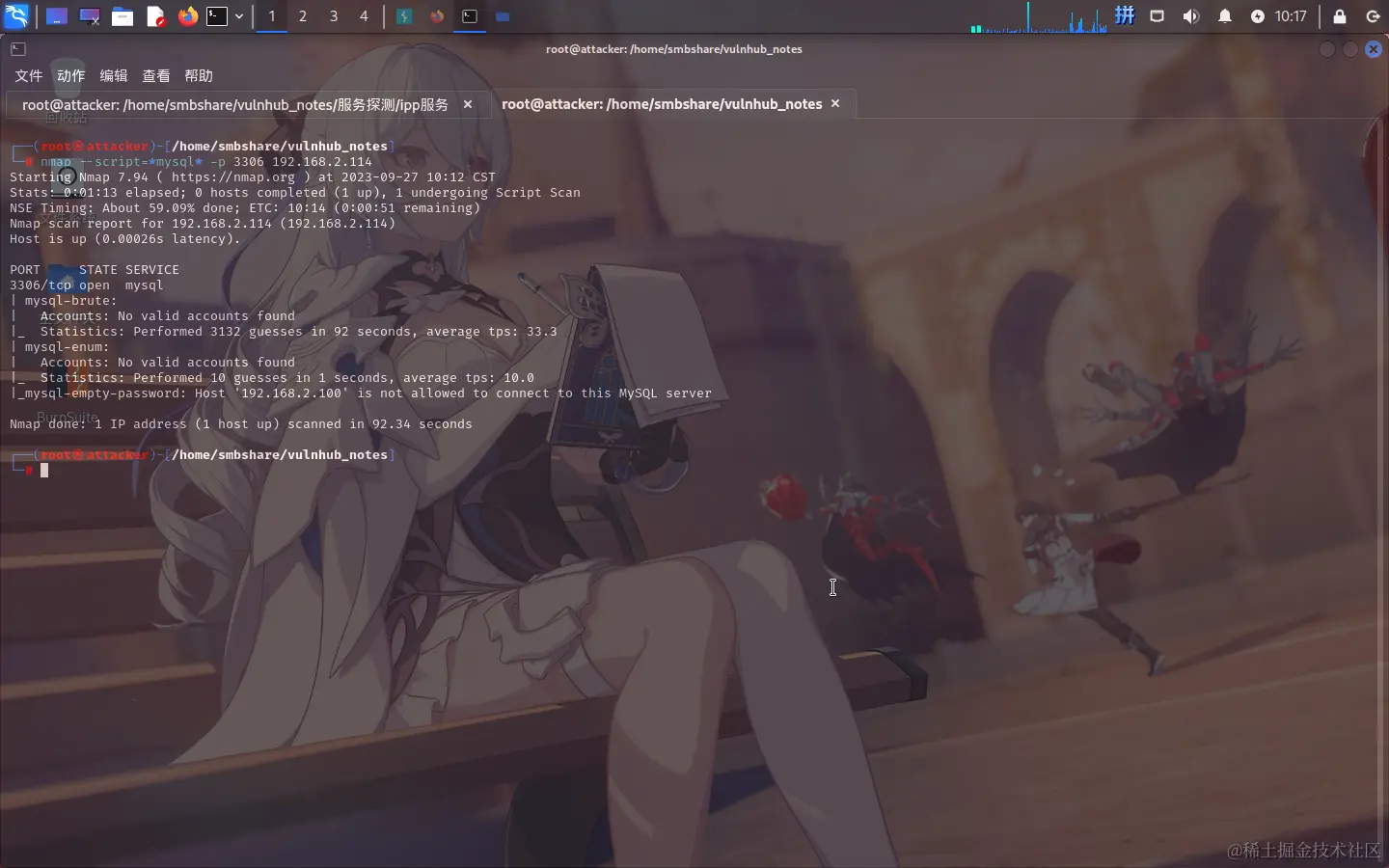Open the power manager lightning icon

1257,16
